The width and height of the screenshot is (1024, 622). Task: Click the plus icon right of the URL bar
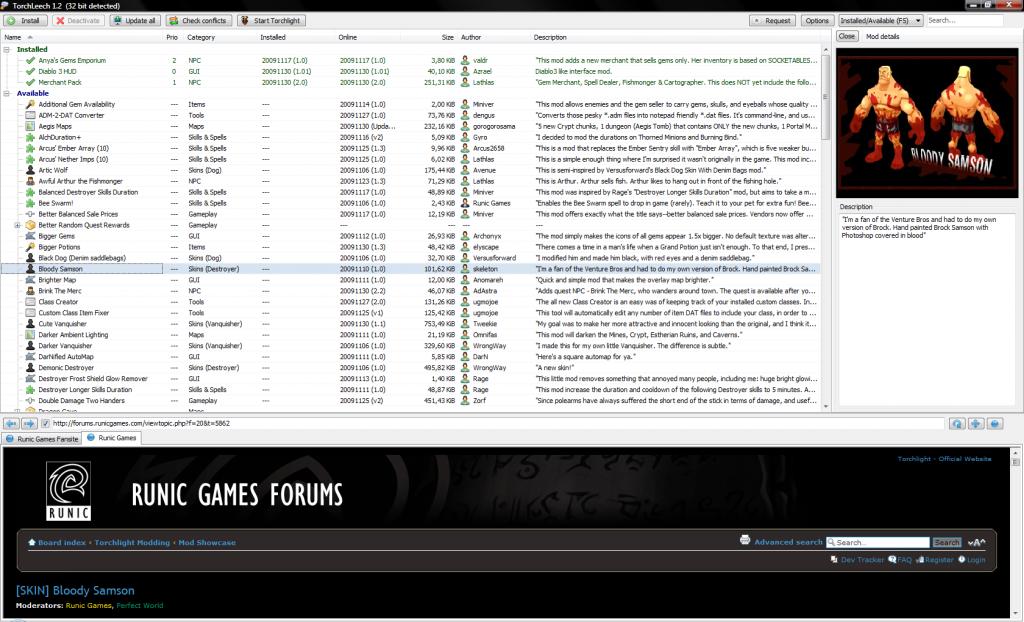click(x=976, y=423)
